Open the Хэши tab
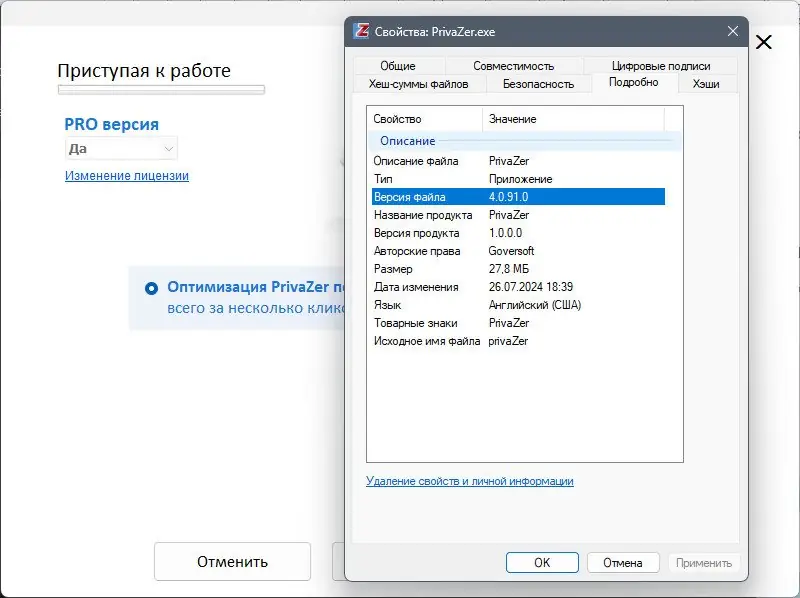This screenshot has width=800, height=598. pyautogui.click(x=706, y=84)
